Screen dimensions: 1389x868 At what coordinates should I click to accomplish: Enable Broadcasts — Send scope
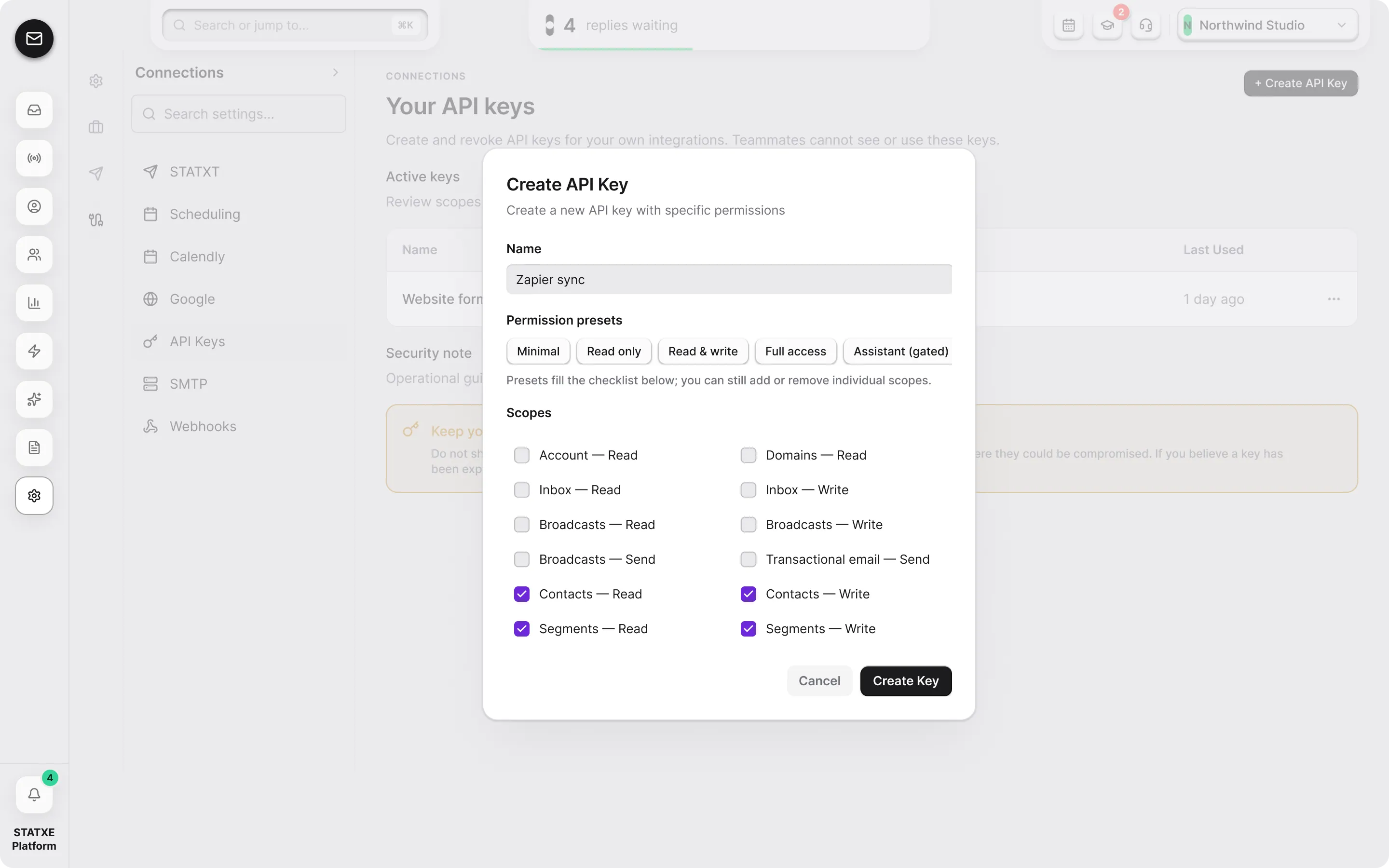(x=521, y=559)
